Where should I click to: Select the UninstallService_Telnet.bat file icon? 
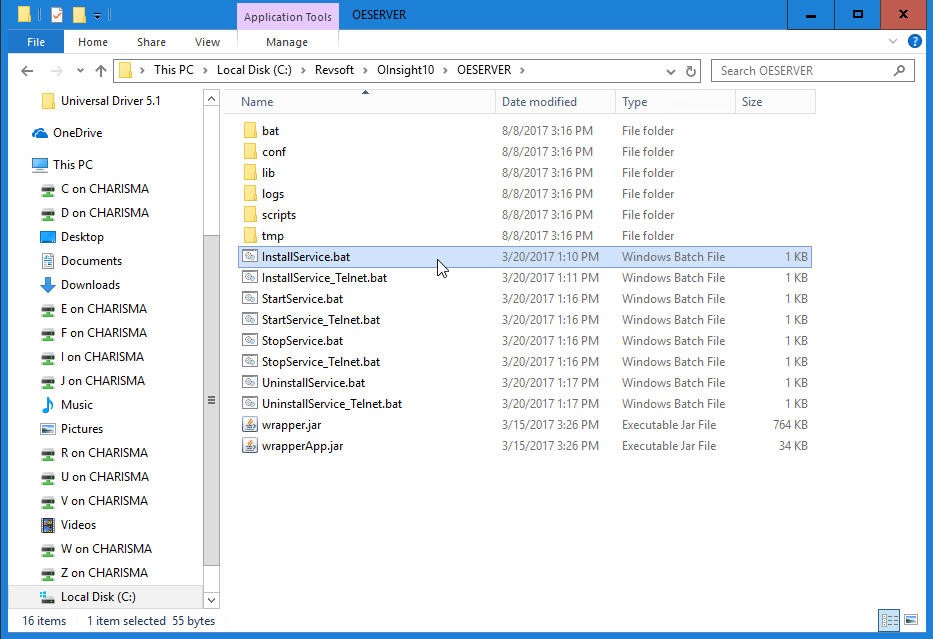tap(250, 403)
